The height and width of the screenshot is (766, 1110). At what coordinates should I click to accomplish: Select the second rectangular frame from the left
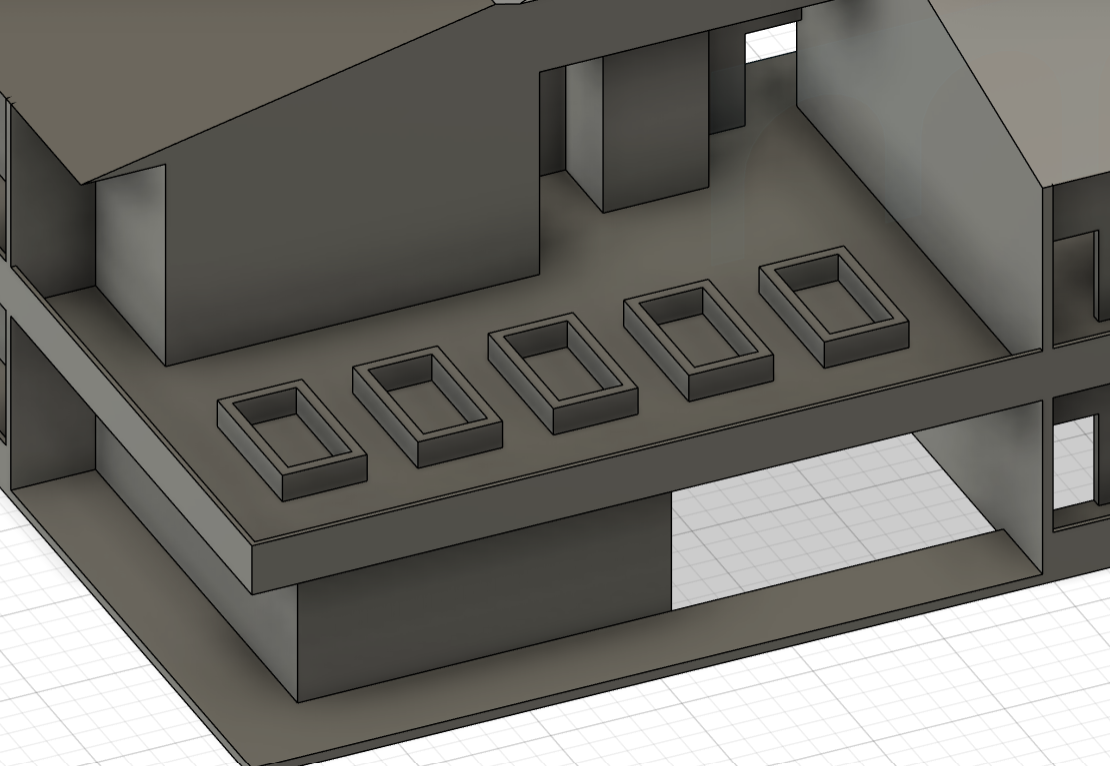(427, 407)
